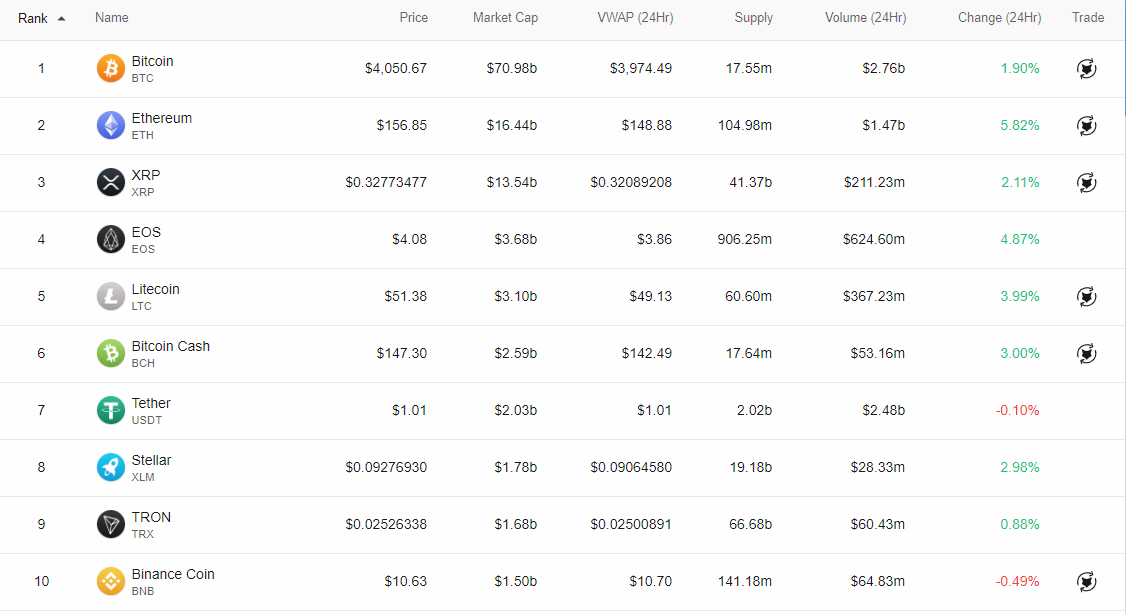Select the 66.68b TRON supply
The image size is (1126, 614).
(750, 524)
